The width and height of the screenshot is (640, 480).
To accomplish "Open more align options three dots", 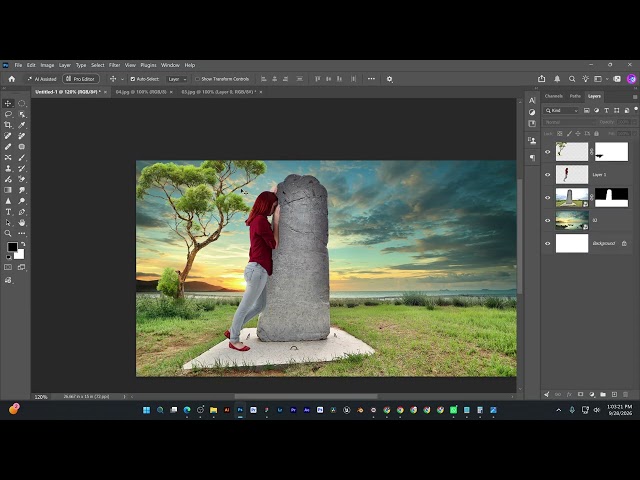I will (x=371, y=79).
